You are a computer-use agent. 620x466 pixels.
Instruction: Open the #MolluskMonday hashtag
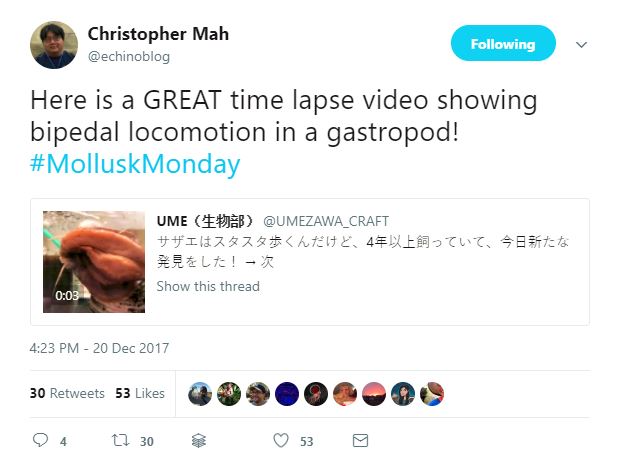click(135, 164)
